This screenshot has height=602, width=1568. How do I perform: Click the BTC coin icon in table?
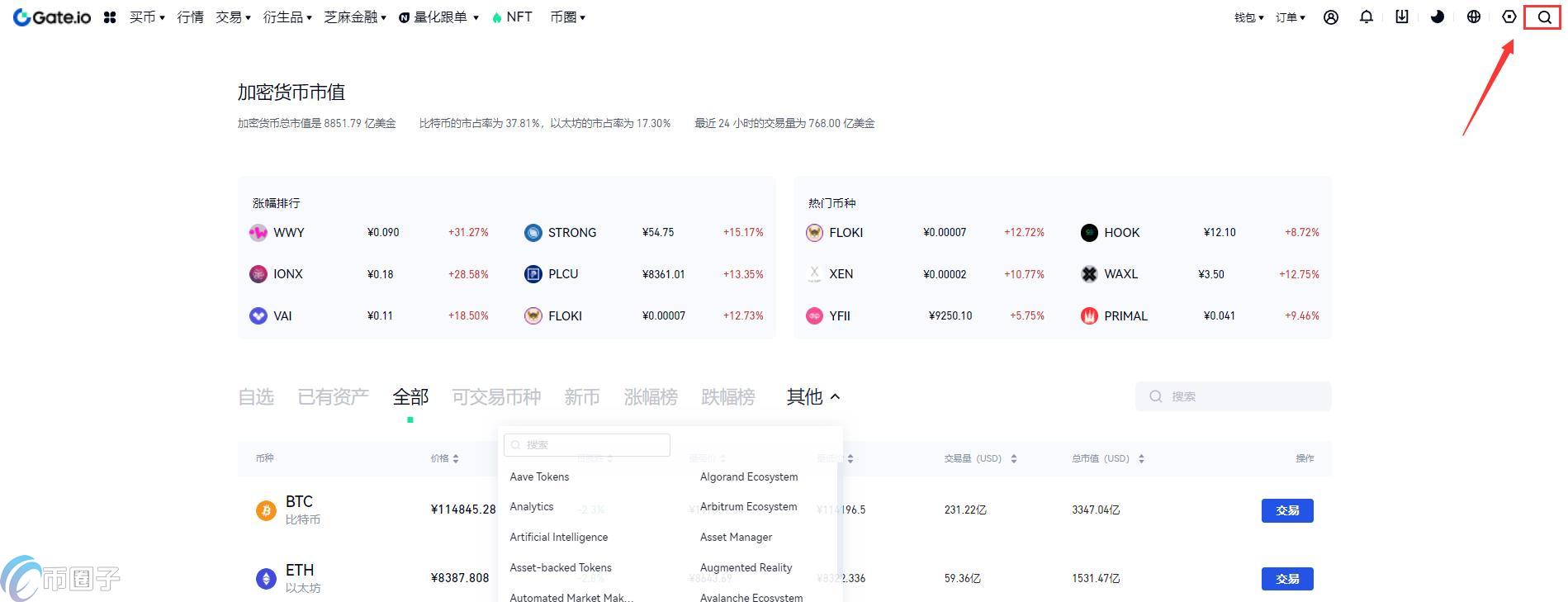coord(265,510)
